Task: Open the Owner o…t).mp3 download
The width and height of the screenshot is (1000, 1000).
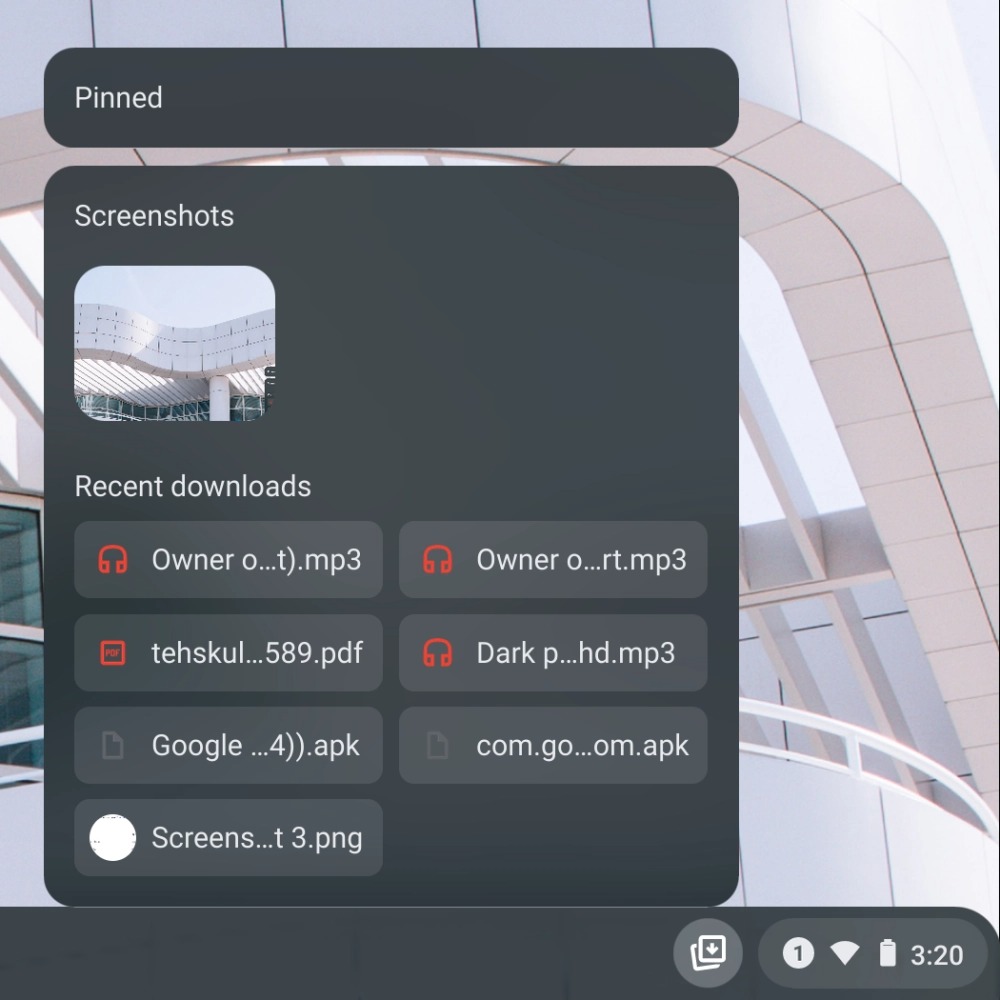Action: (256, 560)
